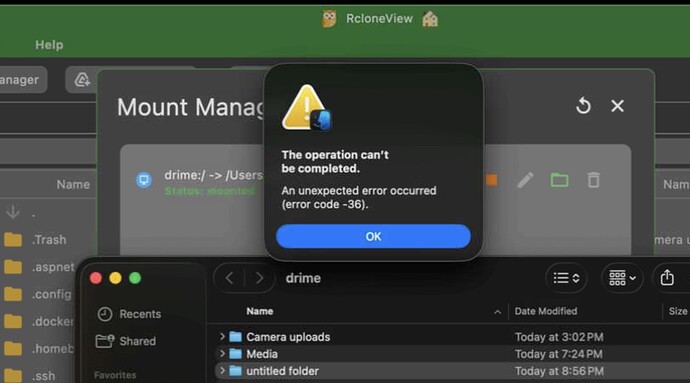Expand untitled folder in Finder

point(222,371)
